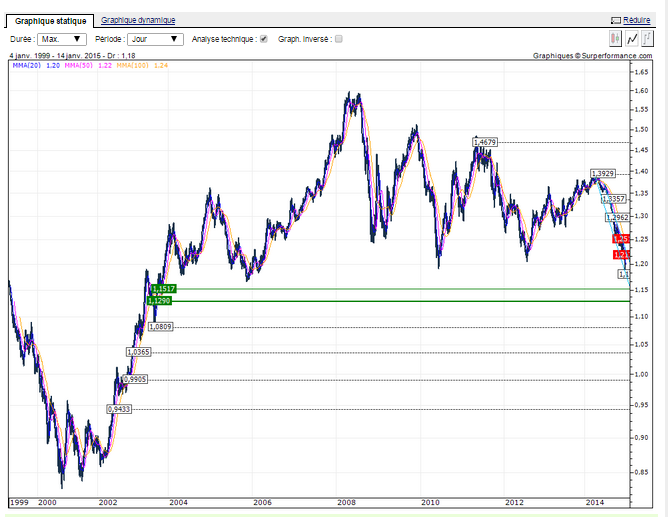
Task: Select the candlestick chart type icon
Action: point(616,39)
